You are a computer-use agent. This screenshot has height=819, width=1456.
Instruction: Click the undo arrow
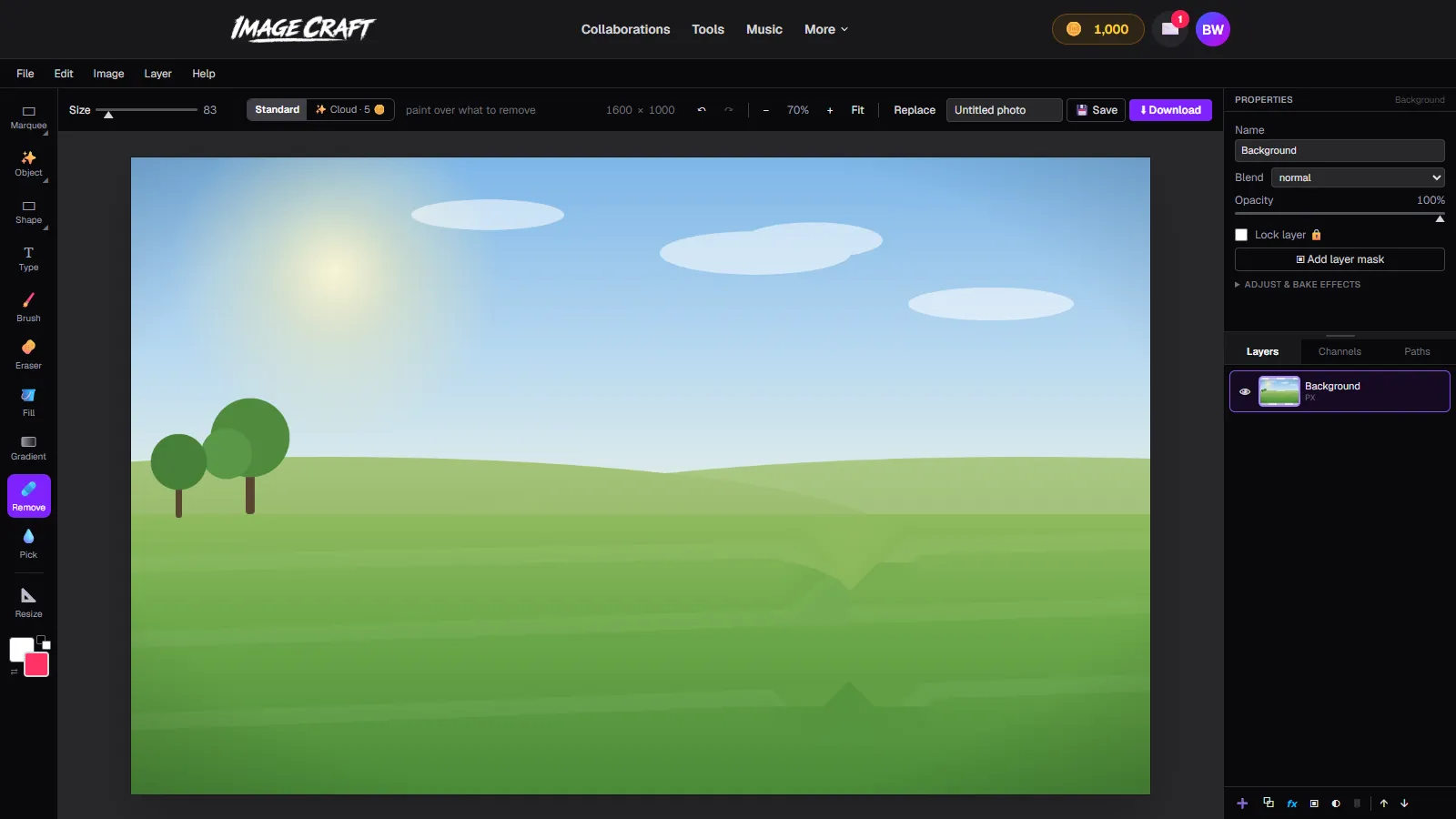coord(702,110)
